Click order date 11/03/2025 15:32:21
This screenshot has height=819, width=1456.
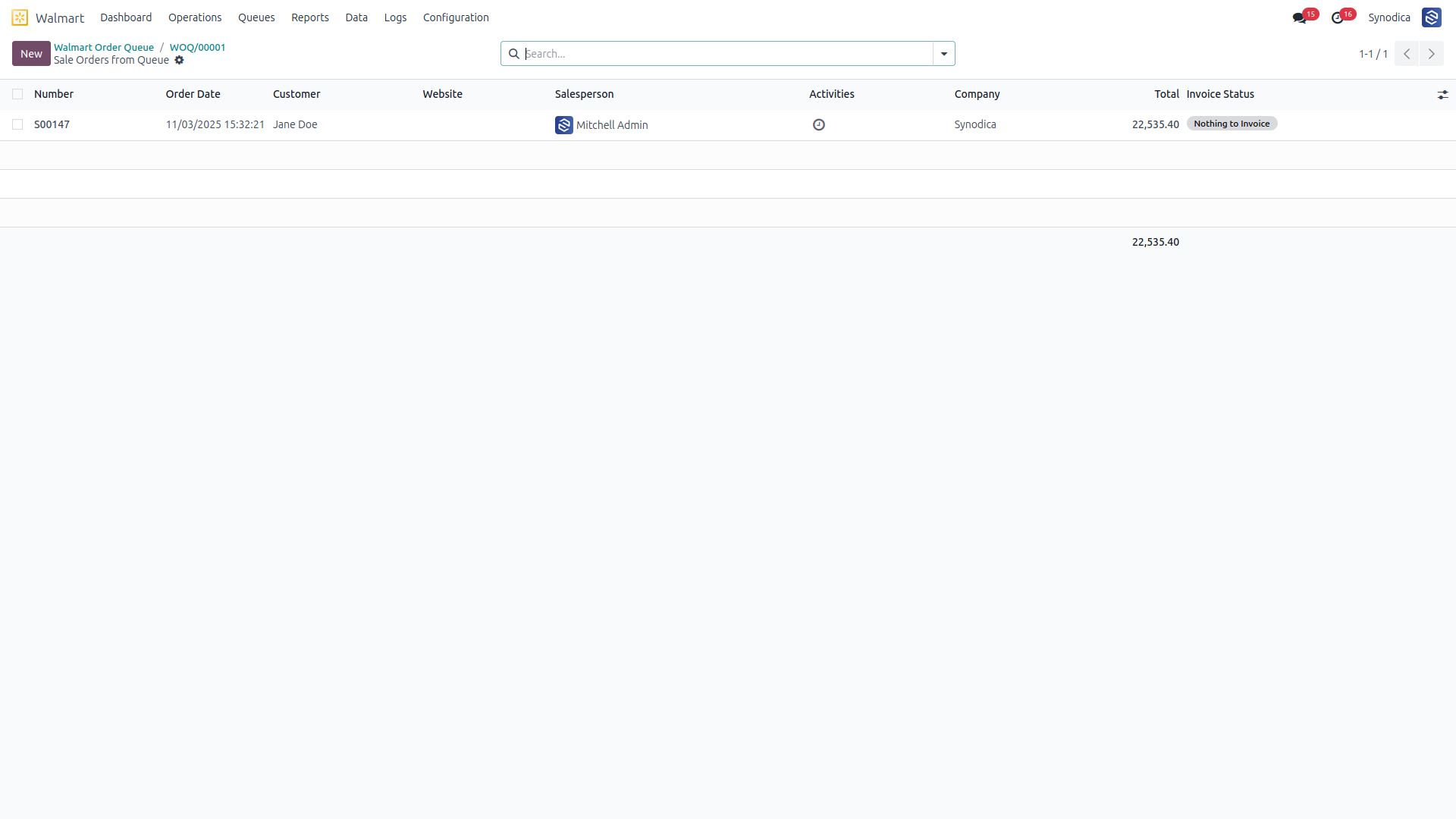click(x=215, y=124)
